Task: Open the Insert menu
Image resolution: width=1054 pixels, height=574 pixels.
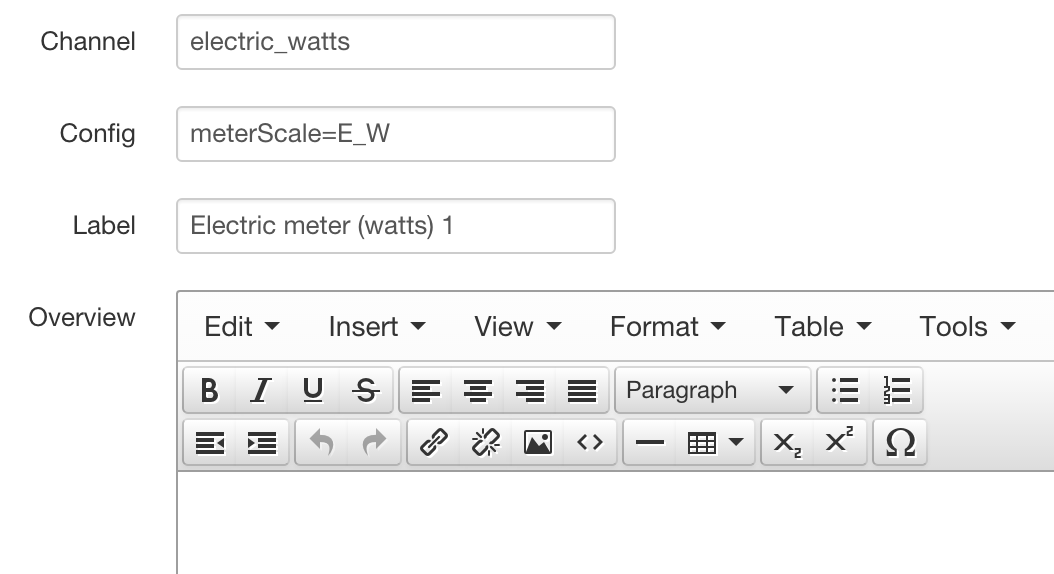Action: (x=377, y=327)
